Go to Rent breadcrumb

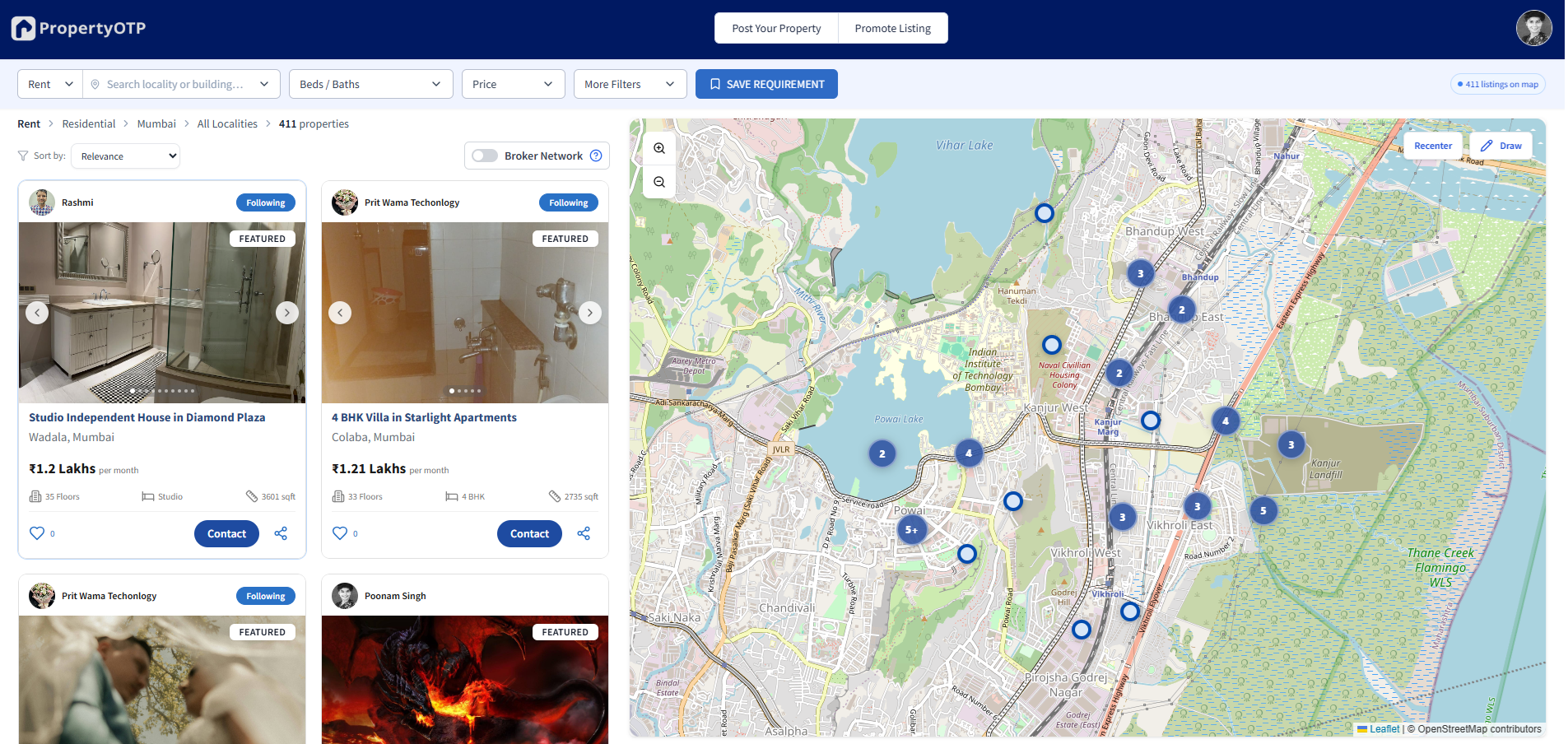29,123
